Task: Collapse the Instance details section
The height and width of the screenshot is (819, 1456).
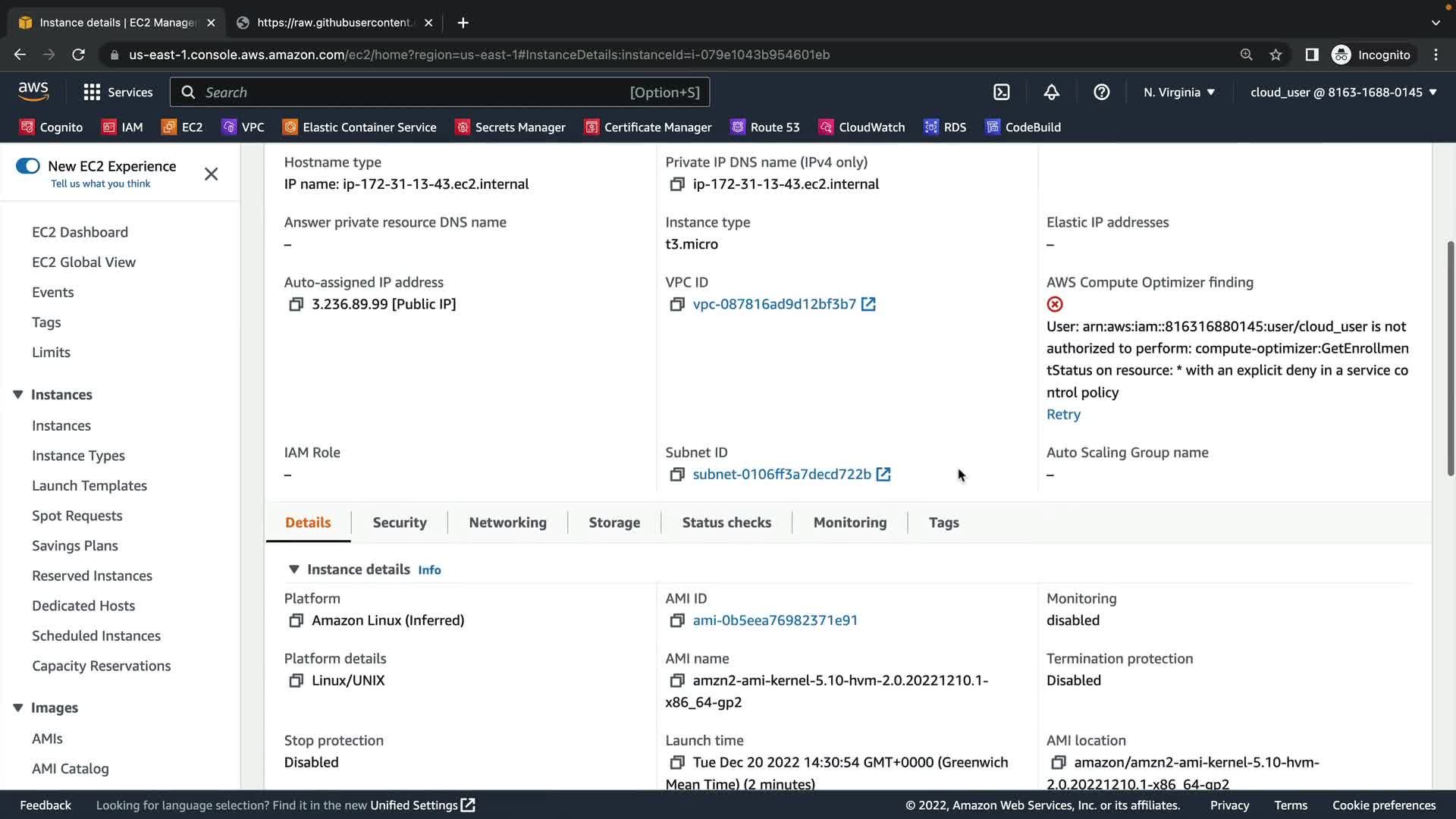Action: [294, 570]
